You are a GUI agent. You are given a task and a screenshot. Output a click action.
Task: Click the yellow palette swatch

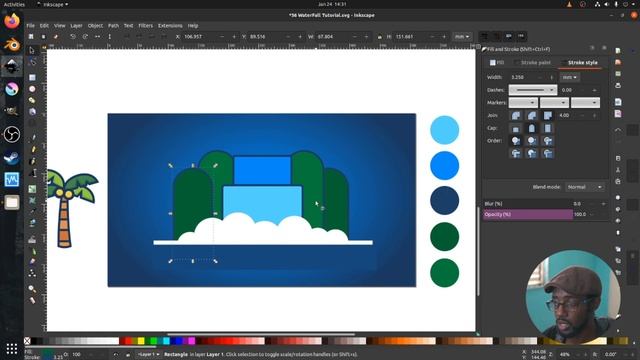(x=141, y=340)
